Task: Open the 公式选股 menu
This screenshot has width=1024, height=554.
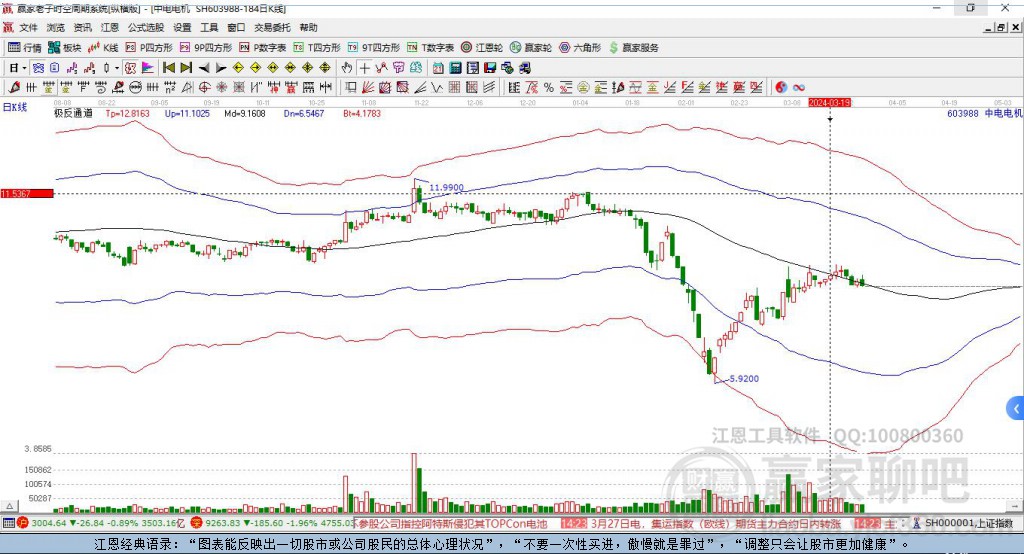Action: (146, 27)
